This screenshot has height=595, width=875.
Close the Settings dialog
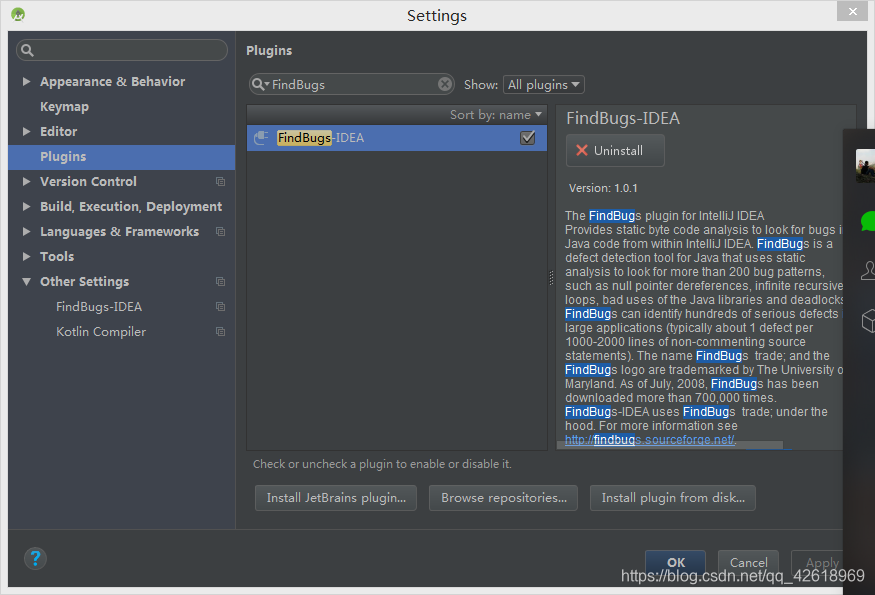pos(852,11)
